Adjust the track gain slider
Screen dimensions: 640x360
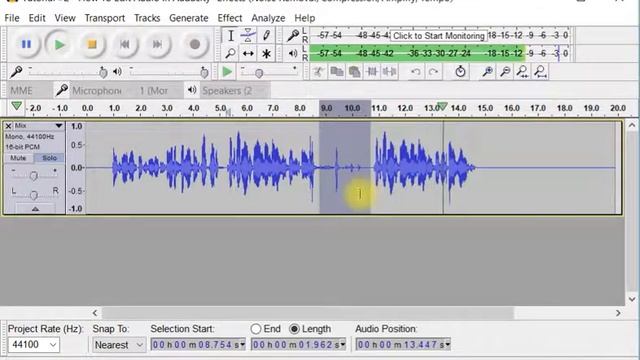34,176
